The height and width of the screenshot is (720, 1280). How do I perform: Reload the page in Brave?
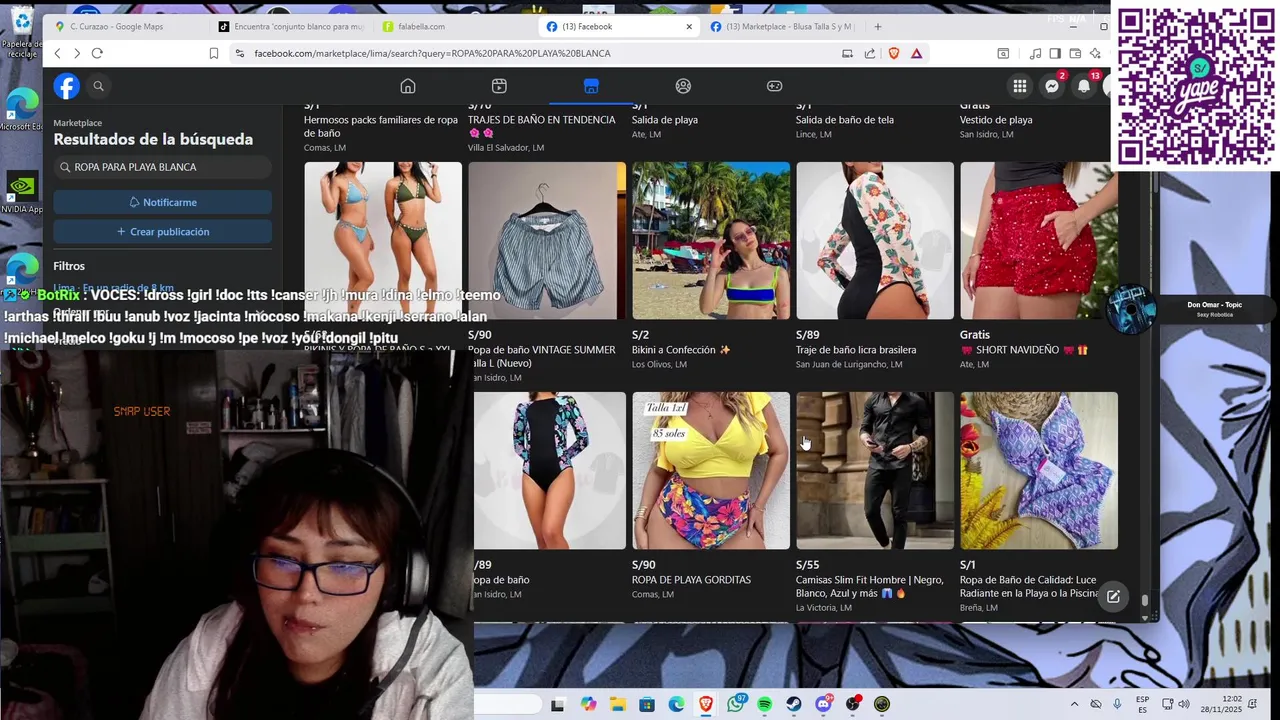97,53
